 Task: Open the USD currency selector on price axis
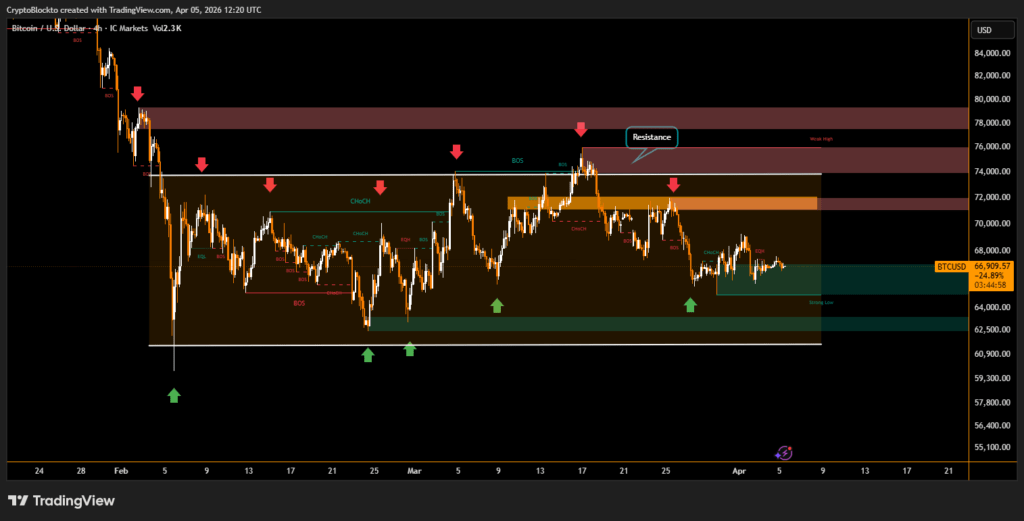(x=984, y=29)
